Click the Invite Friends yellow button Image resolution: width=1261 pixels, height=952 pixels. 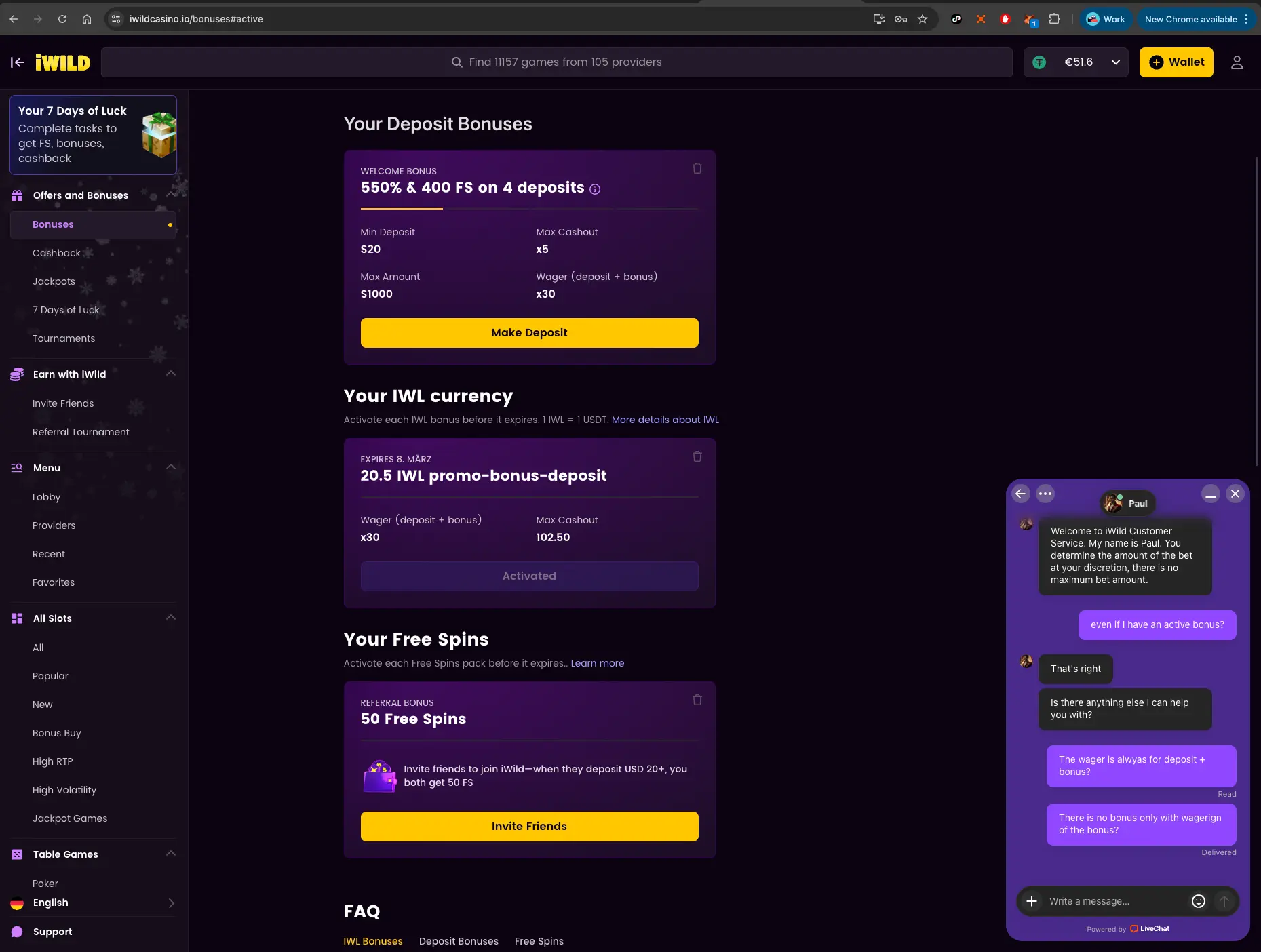(x=529, y=827)
